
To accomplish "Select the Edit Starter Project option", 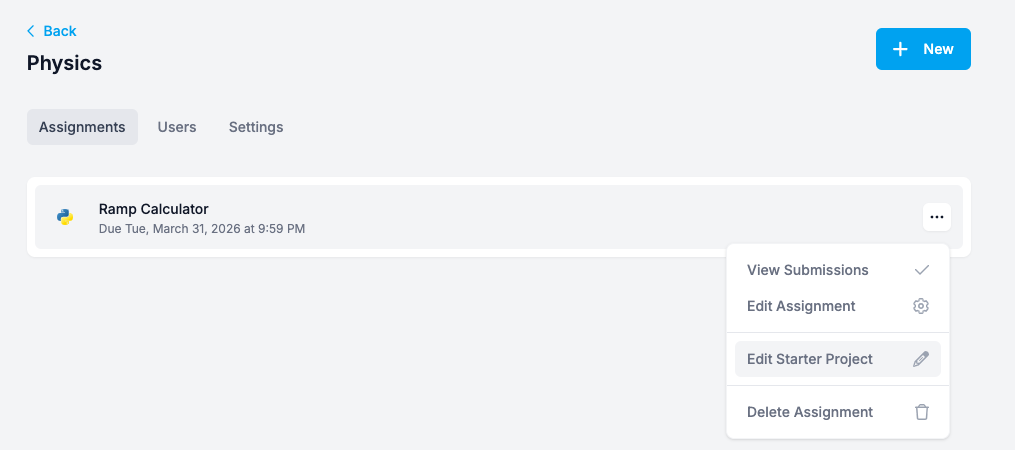I will [810, 359].
